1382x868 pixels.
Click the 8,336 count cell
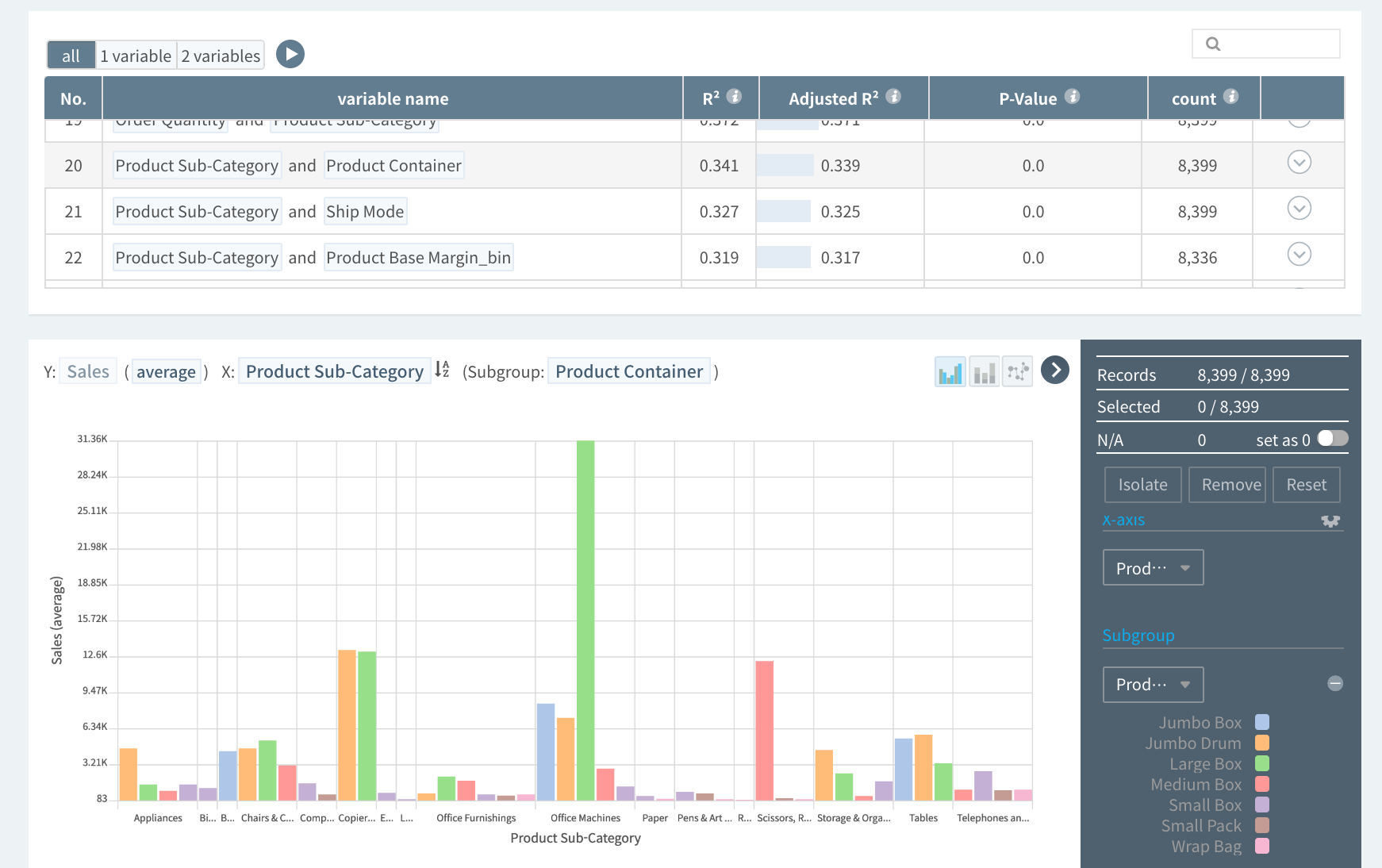(1197, 258)
